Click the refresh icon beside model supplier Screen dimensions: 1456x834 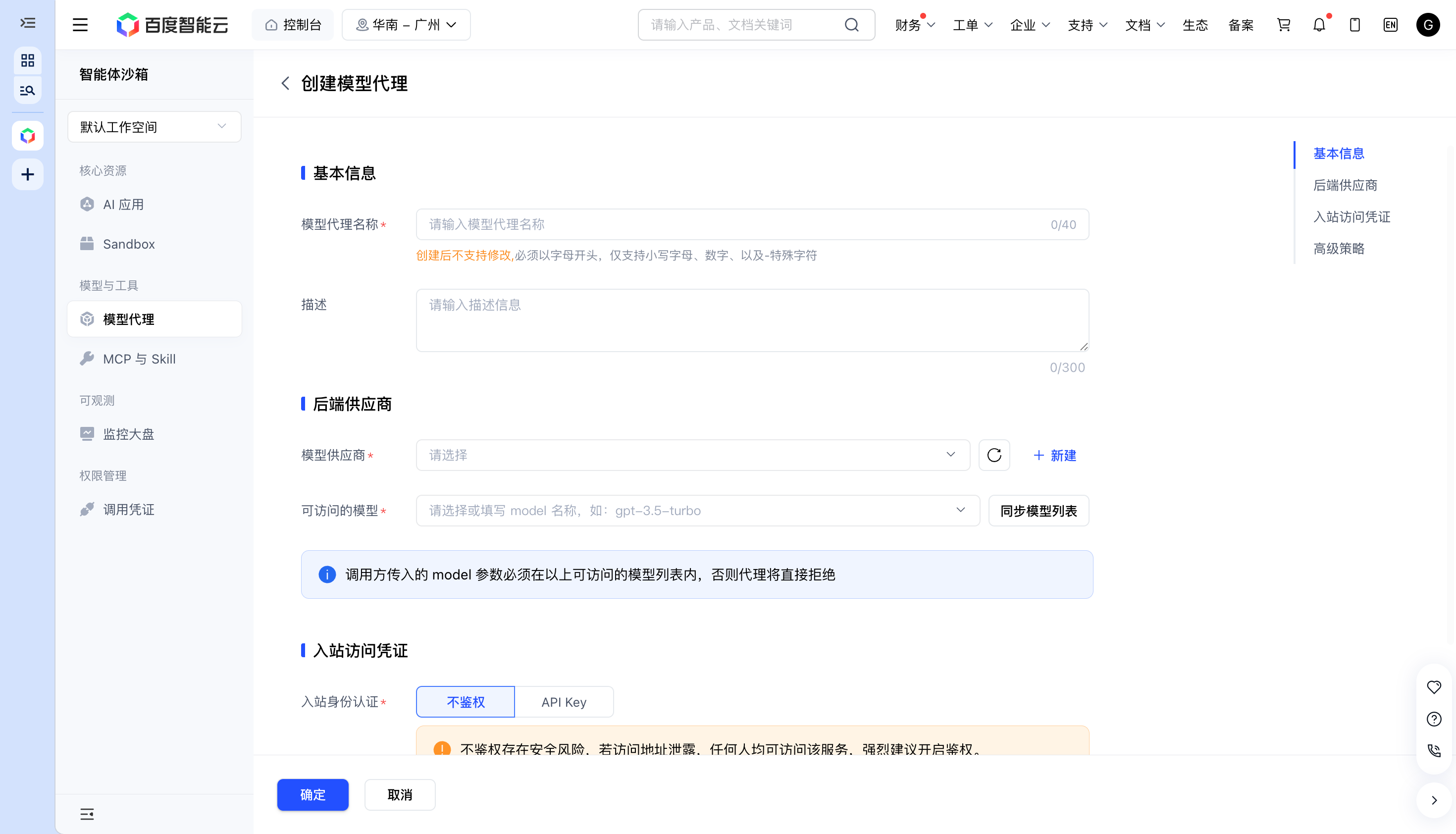[x=994, y=455]
